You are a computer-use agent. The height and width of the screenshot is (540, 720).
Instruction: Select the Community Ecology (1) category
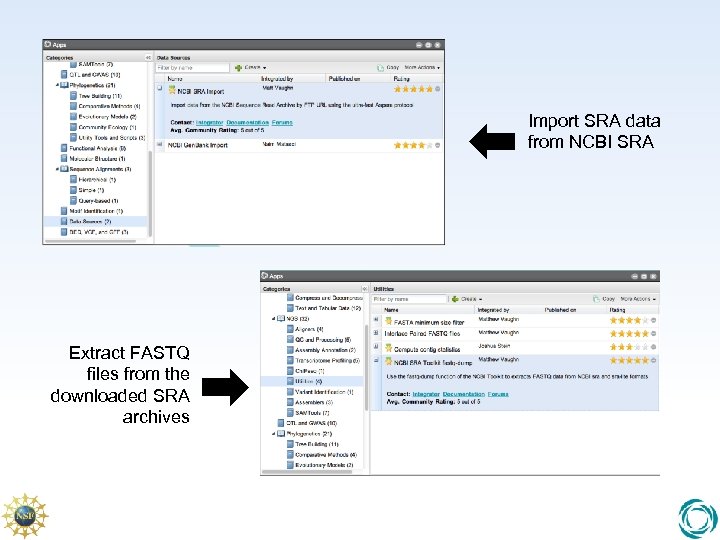click(x=107, y=127)
